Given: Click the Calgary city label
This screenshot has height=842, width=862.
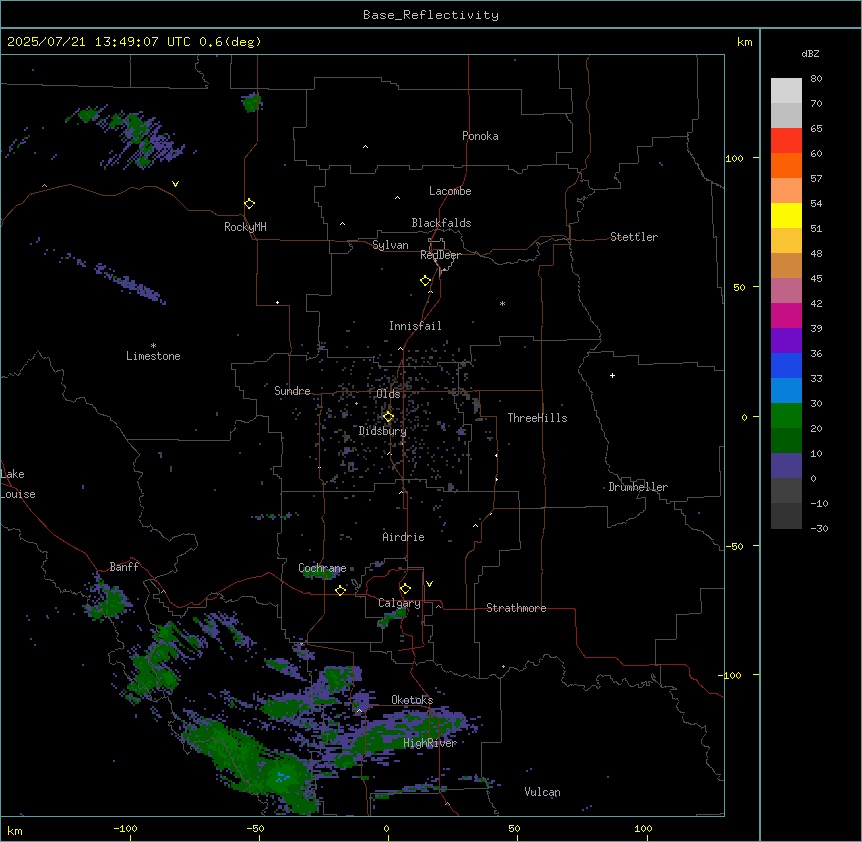Looking at the screenshot, I should tap(399, 603).
